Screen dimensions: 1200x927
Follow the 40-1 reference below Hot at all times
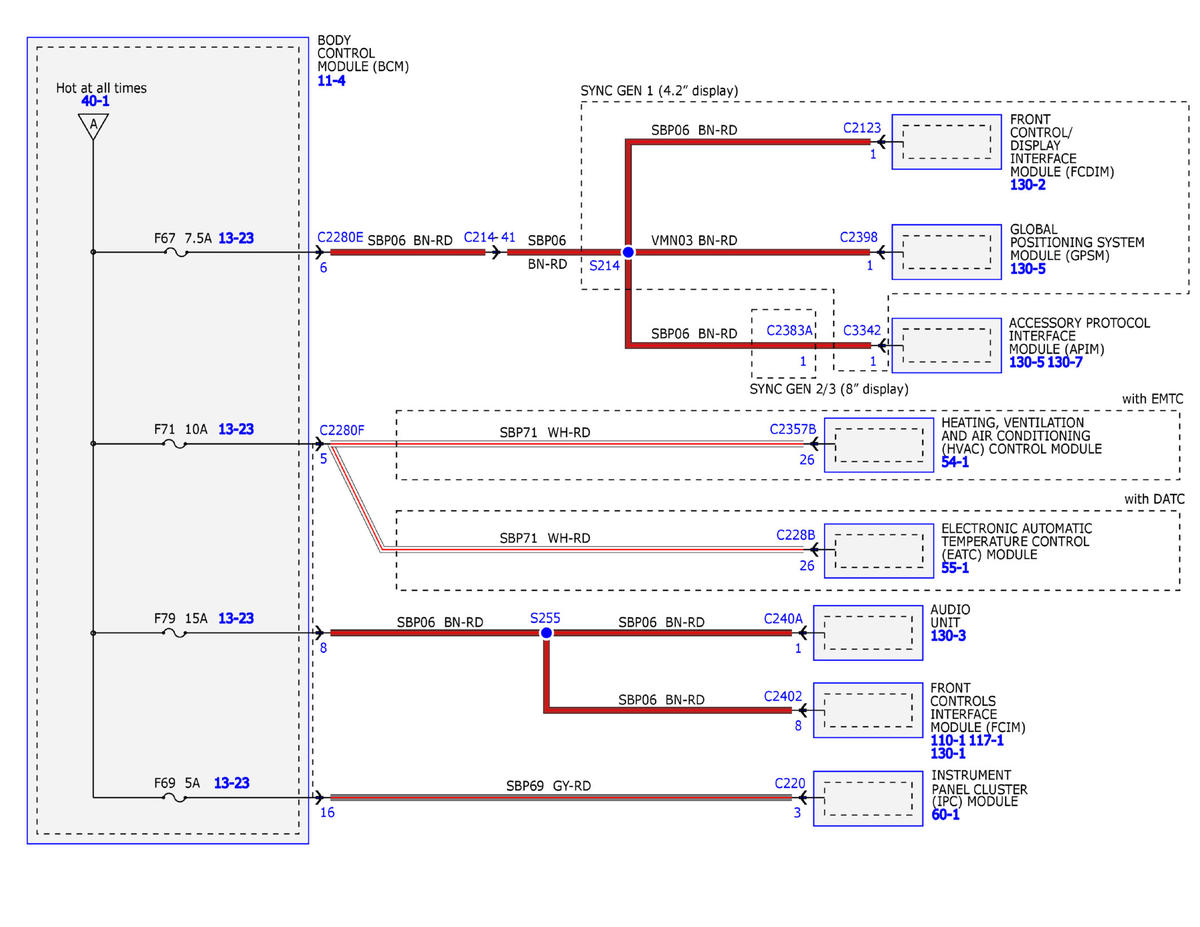click(x=96, y=101)
